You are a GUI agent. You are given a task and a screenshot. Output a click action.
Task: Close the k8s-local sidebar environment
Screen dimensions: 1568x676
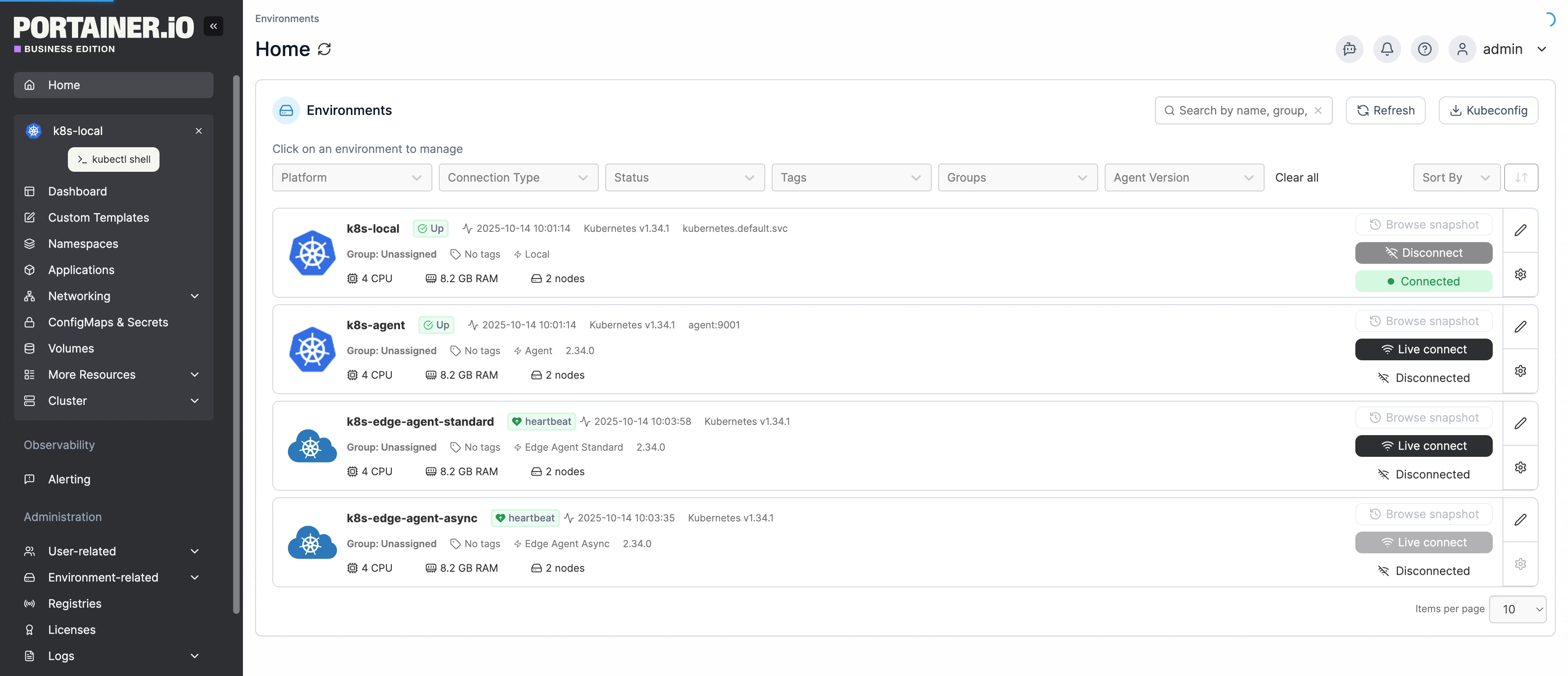pos(198,131)
